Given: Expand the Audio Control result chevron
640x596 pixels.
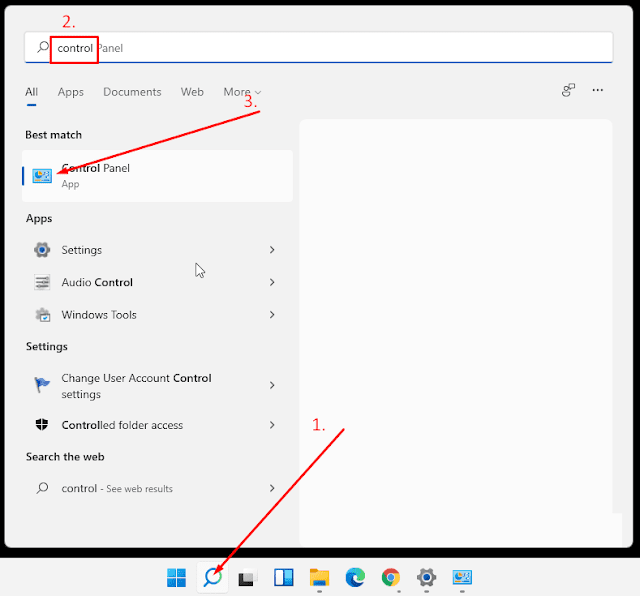Looking at the screenshot, I should (272, 282).
